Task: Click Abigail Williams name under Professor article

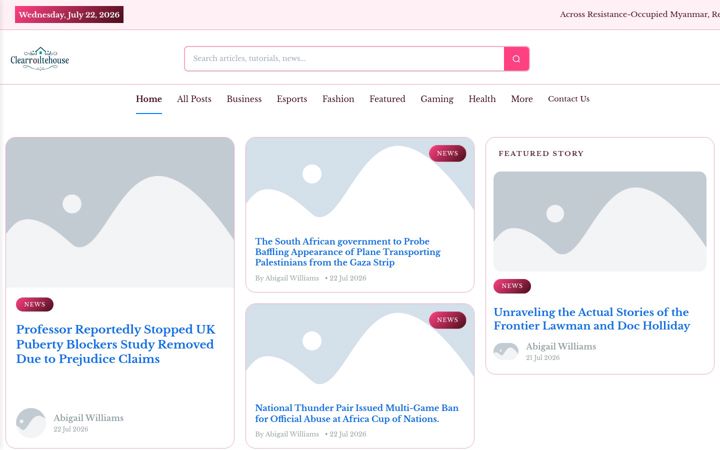Action: (88, 418)
